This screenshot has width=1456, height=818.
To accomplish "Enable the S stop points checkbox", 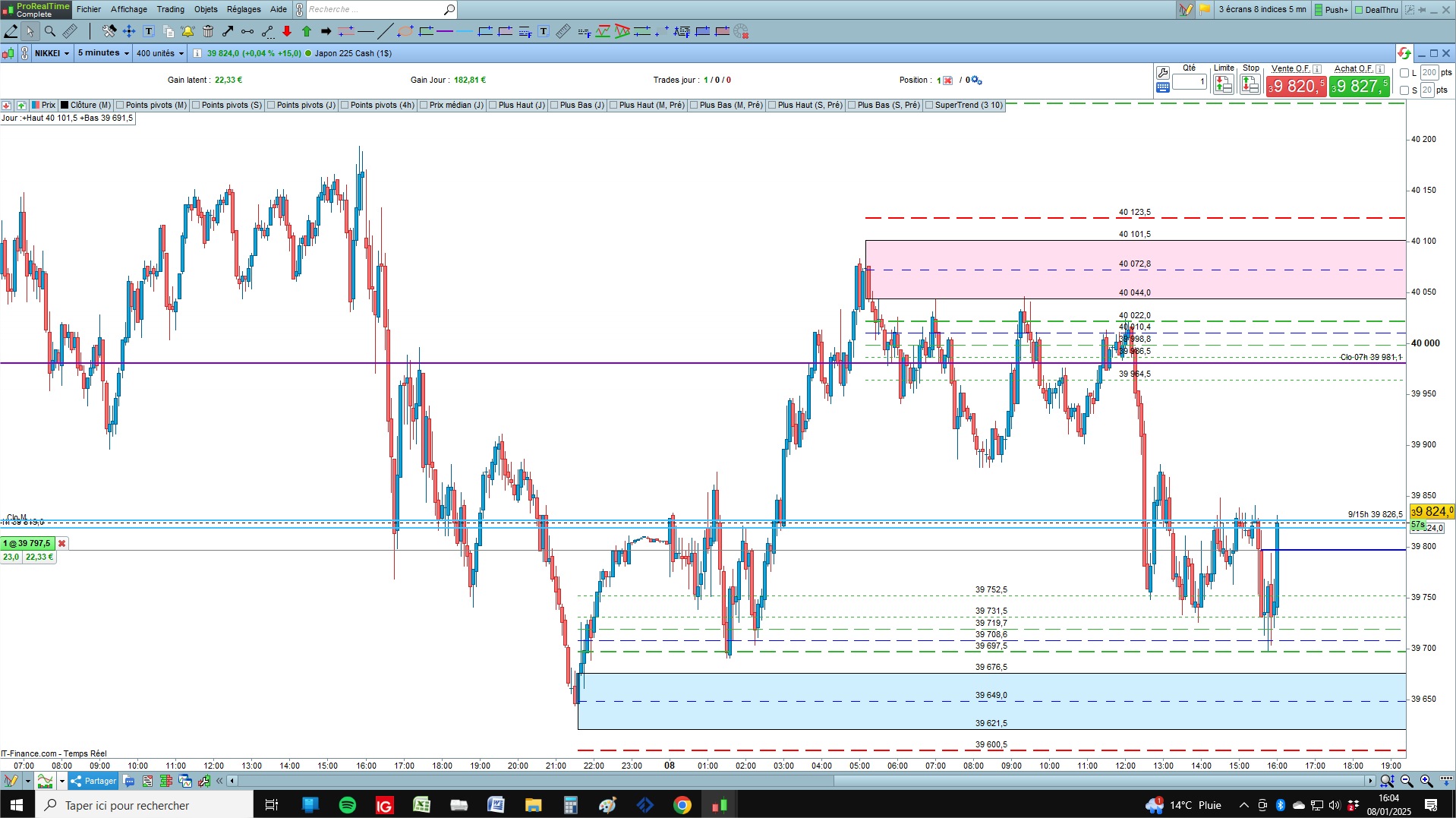I will tap(1404, 90).
